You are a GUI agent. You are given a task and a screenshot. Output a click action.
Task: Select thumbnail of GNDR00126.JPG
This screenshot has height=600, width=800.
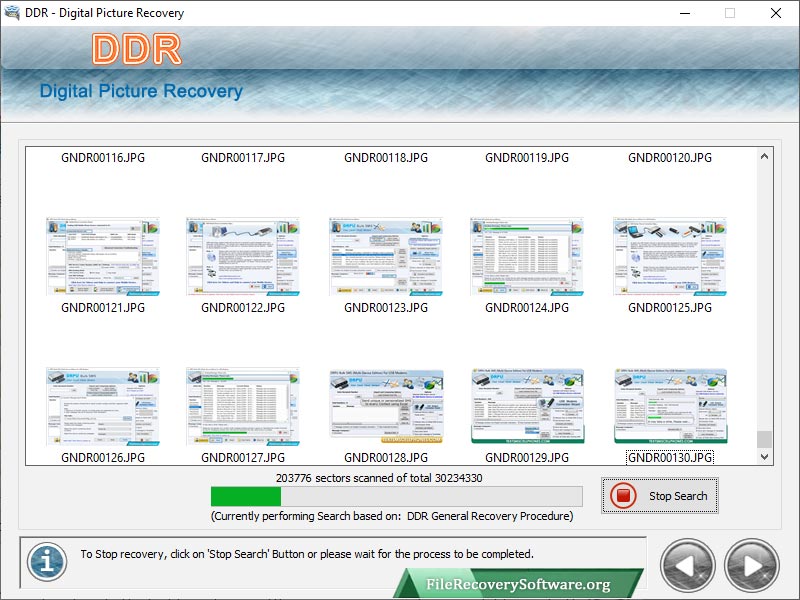103,405
